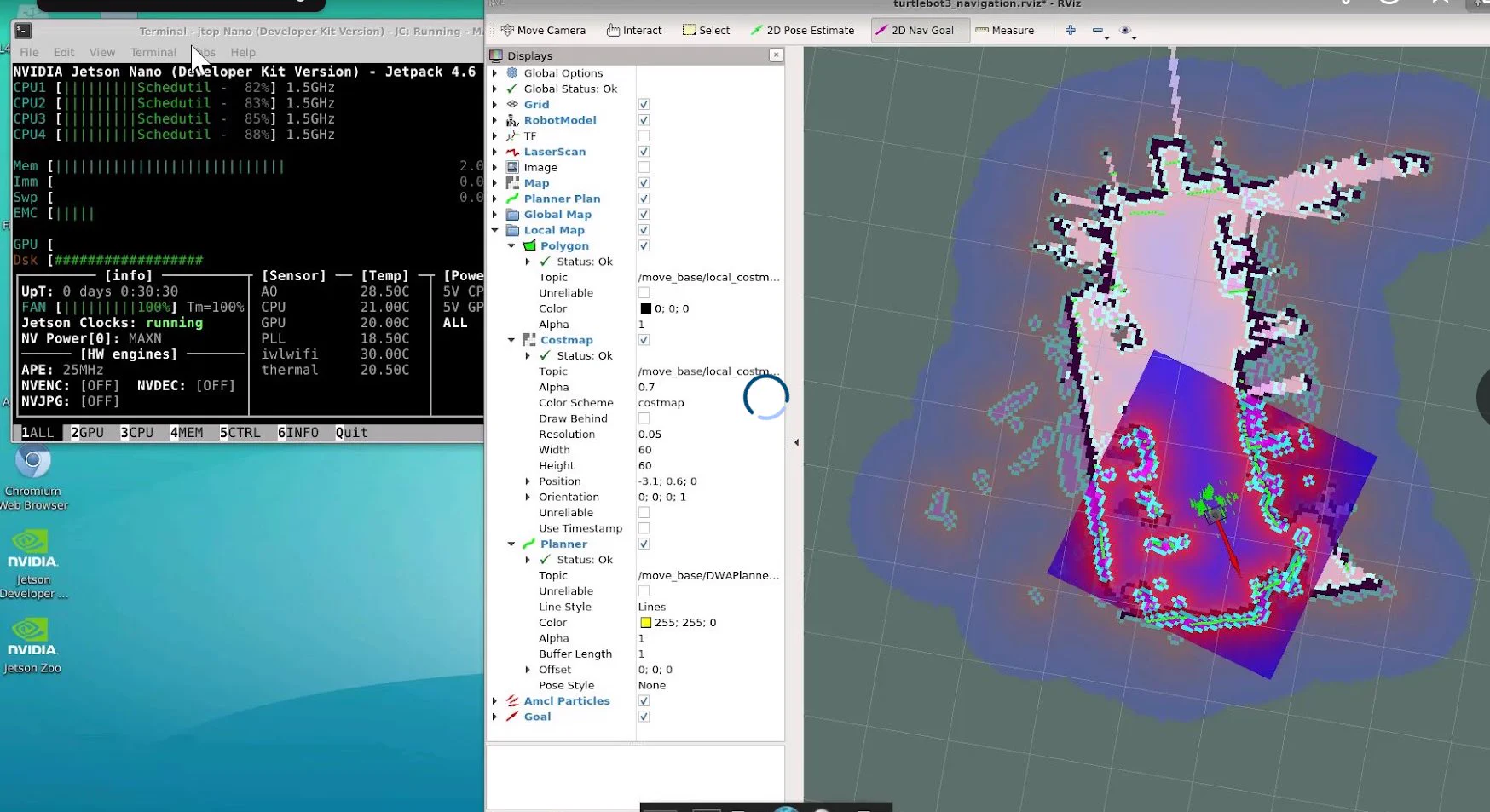Pick the 2D Pose Estimate tool
Image resolution: width=1490 pixels, height=812 pixels.
pyautogui.click(x=802, y=30)
